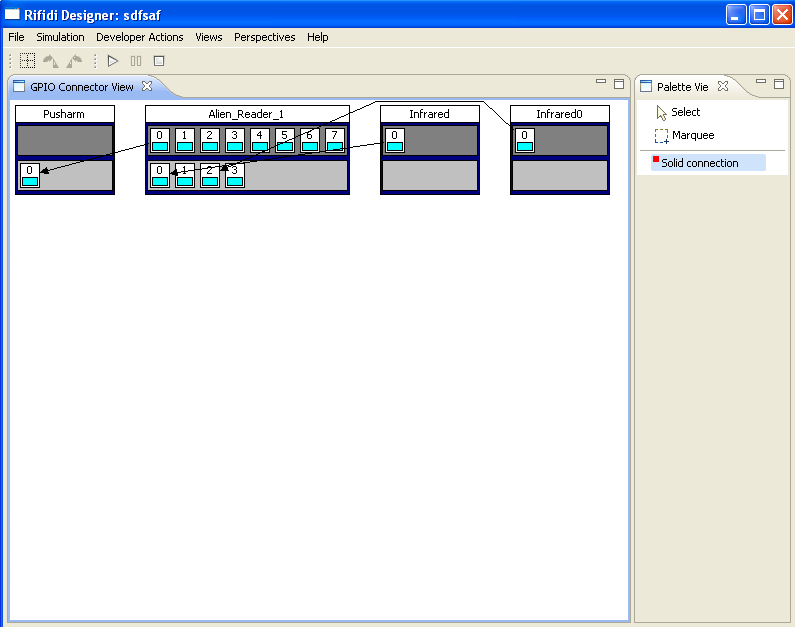Click the Infrared component title
795x627 pixels.
coord(430,114)
